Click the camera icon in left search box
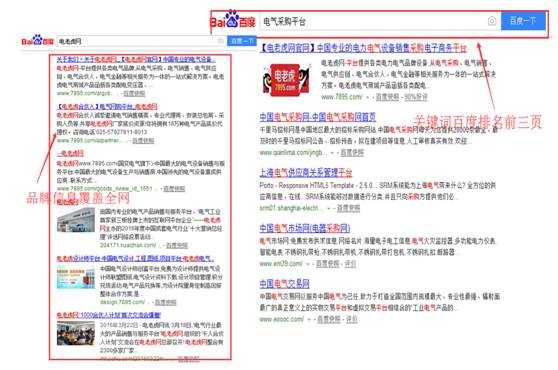Screen dimensions: 558x370 pos(221,41)
